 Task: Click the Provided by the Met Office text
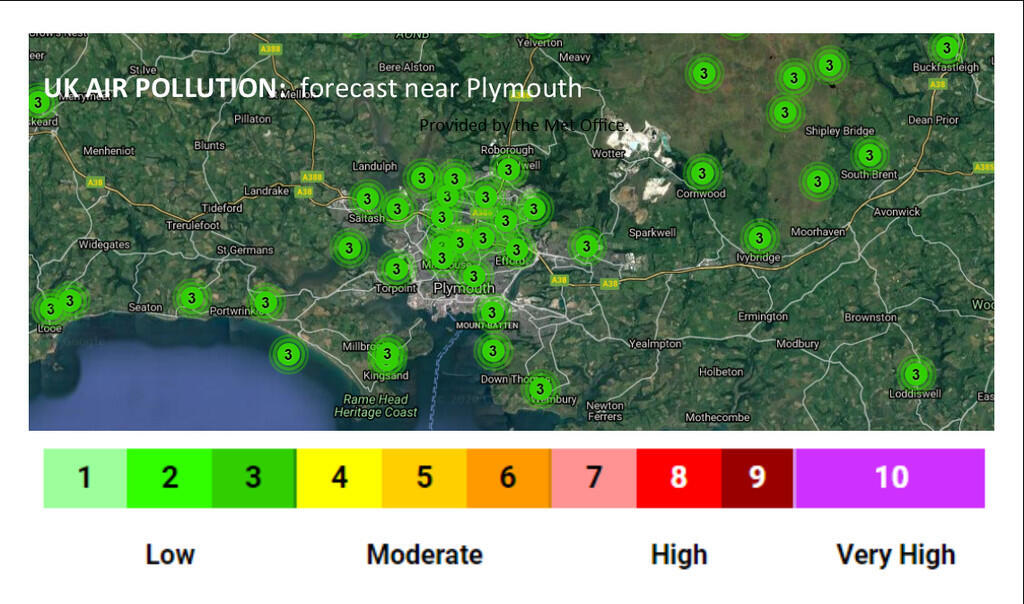click(x=524, y=125)
